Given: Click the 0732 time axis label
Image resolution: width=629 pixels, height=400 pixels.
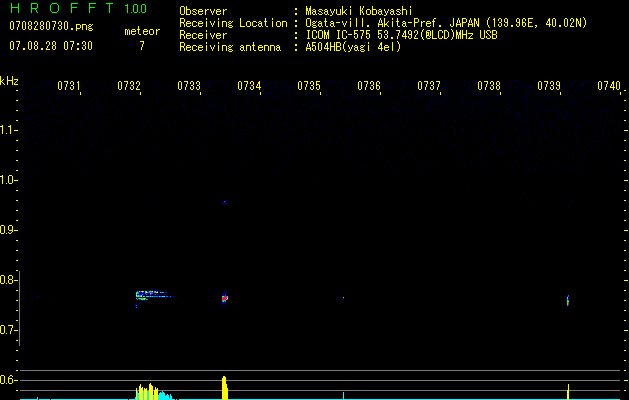Looking at the screenshot, I should coord(129,86).
